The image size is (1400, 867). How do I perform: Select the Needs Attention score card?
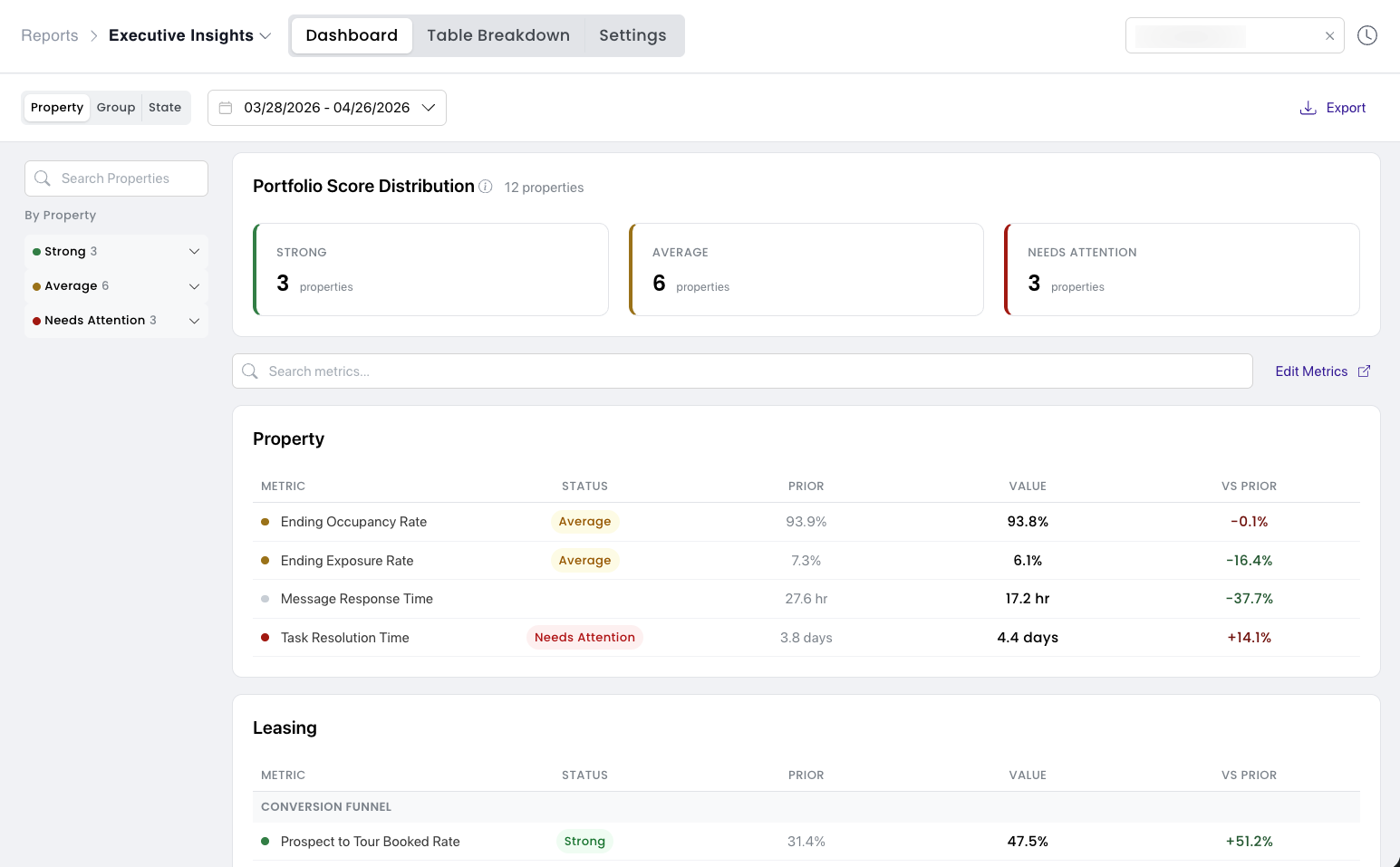tap(1182, 270)
